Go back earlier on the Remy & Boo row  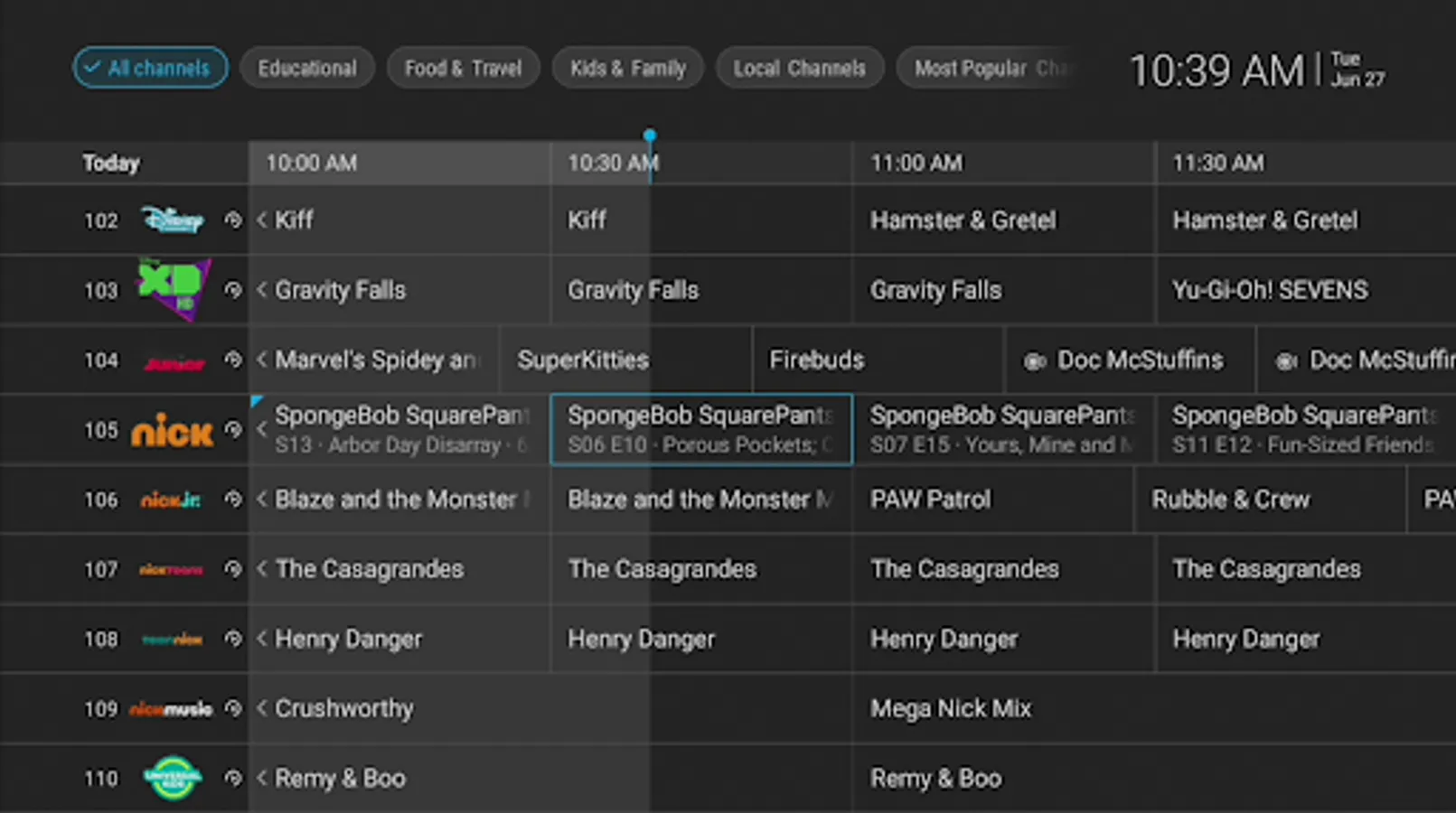click(262, 778)
